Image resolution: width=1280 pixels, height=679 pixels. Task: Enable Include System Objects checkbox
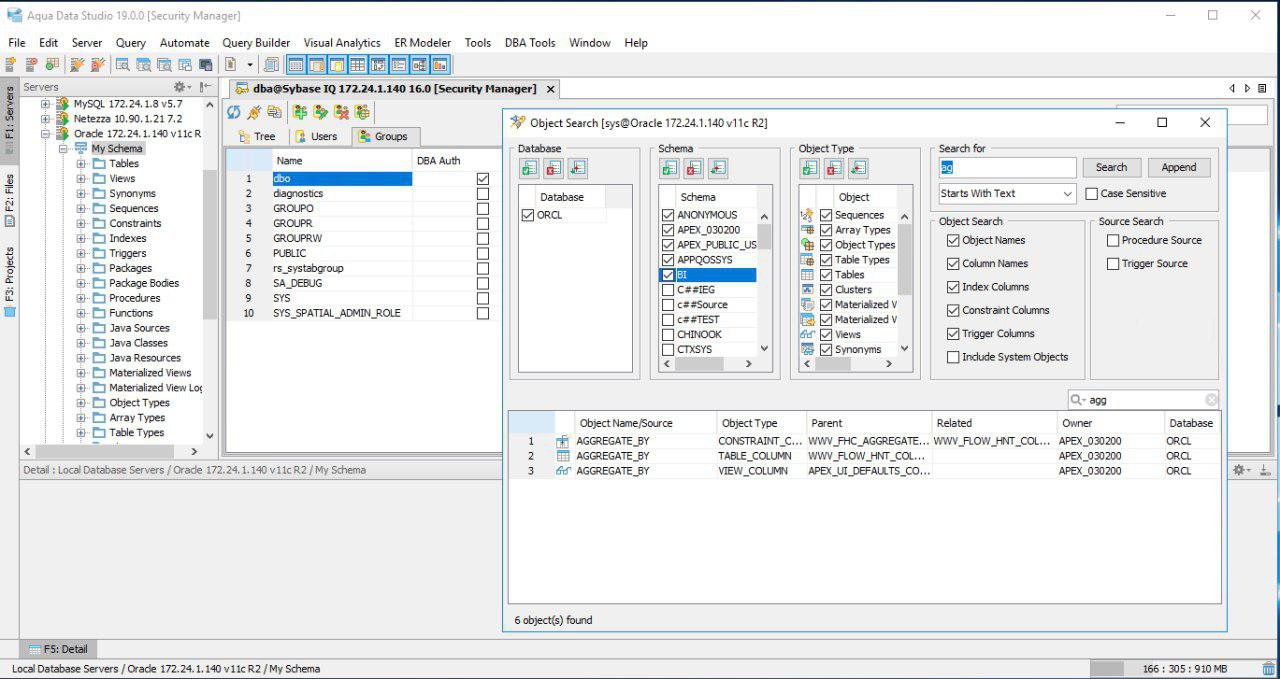click(953, 357)
